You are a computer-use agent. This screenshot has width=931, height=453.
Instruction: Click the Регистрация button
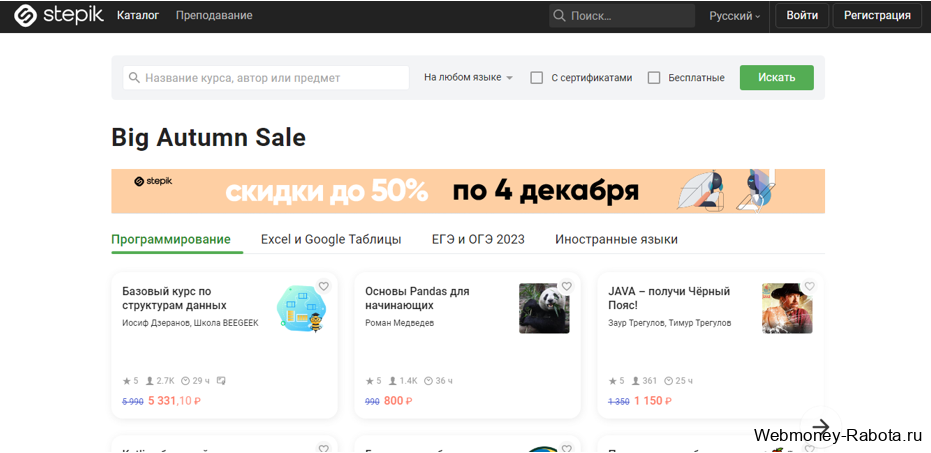(x=877, y=15)
